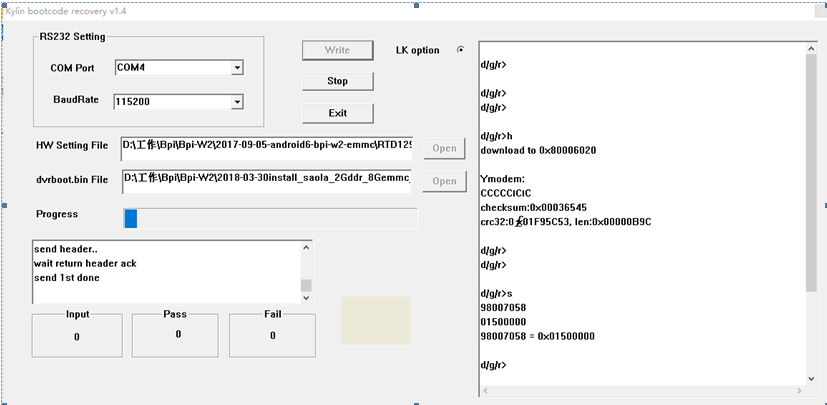Open the COM Port dropdown list
Screen dimensions: 827x405
237,68
